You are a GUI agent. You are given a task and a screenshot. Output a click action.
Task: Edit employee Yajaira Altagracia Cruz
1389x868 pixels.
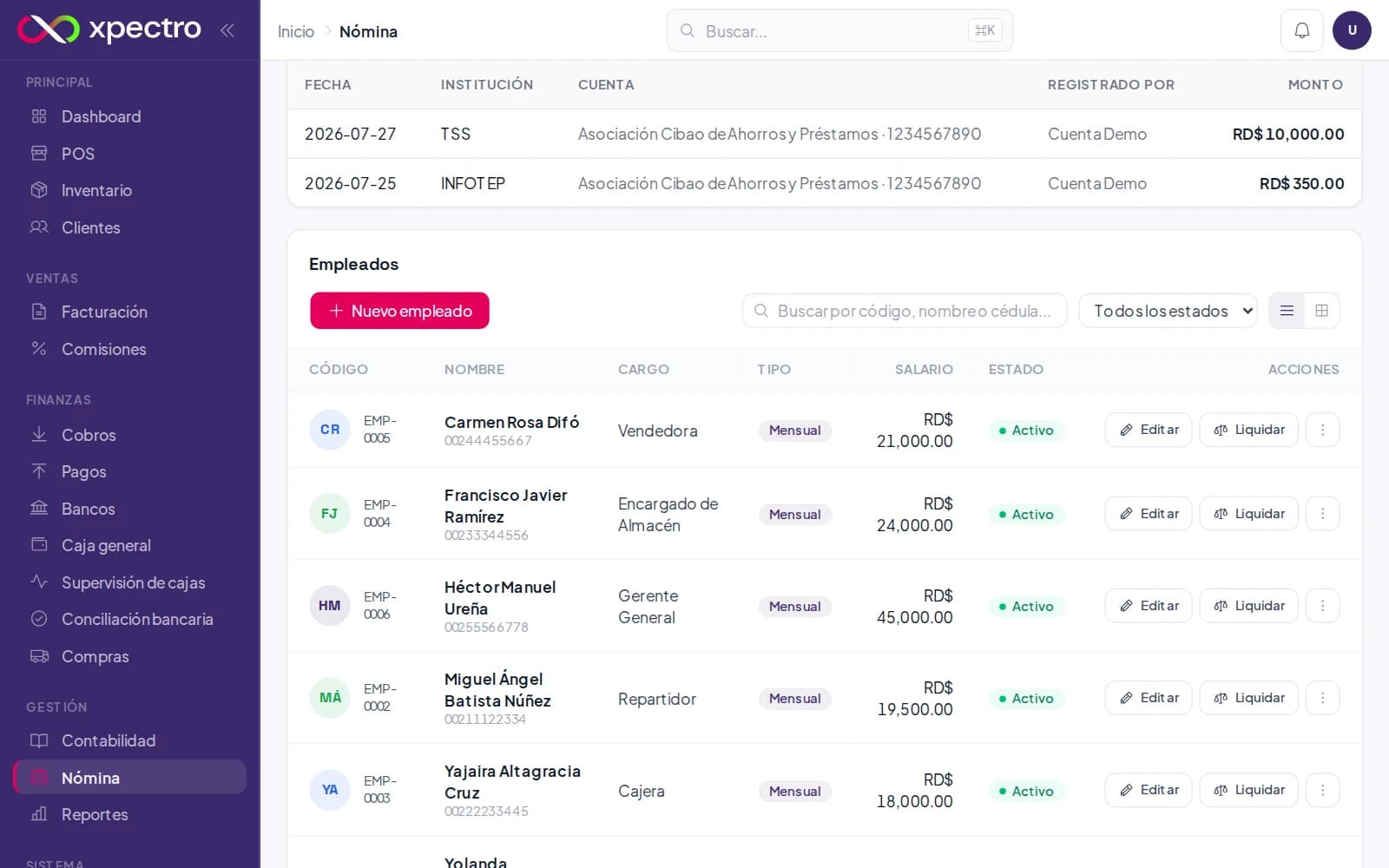[x=1148, y=790]
